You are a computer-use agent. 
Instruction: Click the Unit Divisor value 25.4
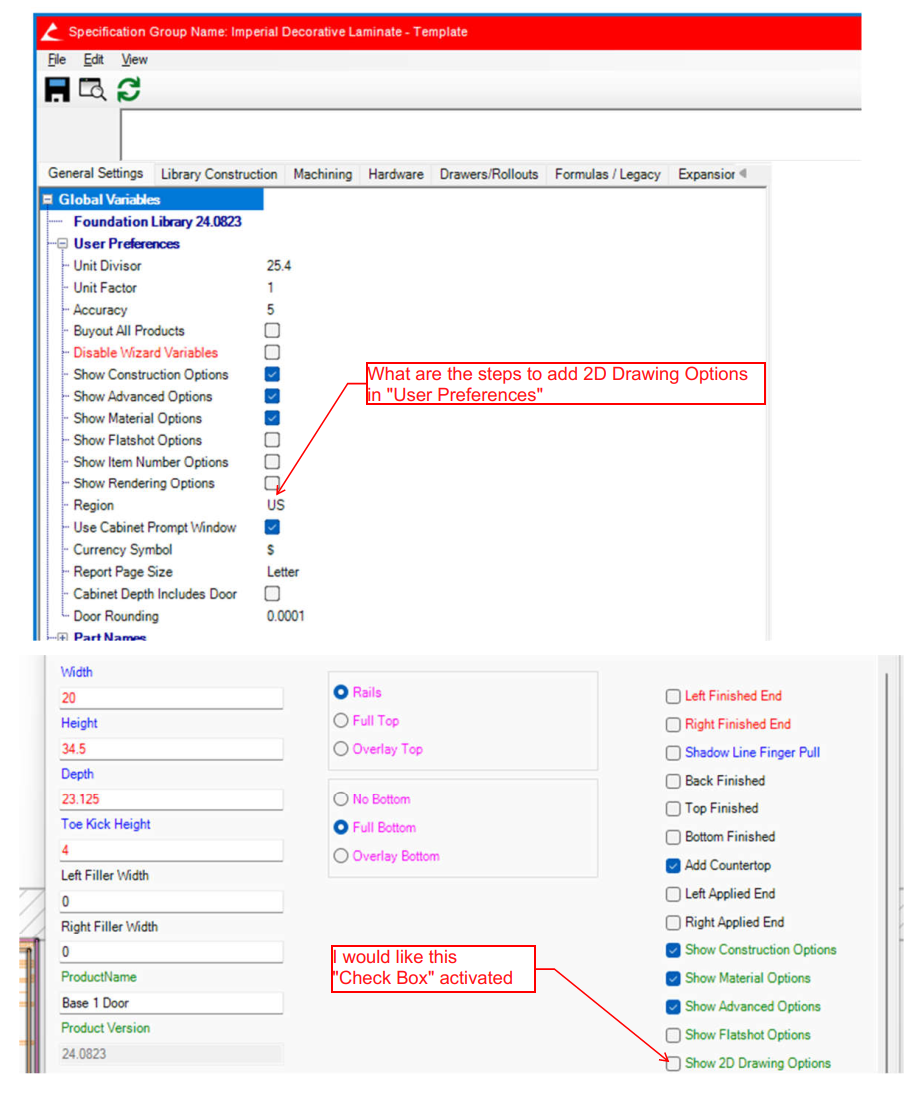click(279, 266)
